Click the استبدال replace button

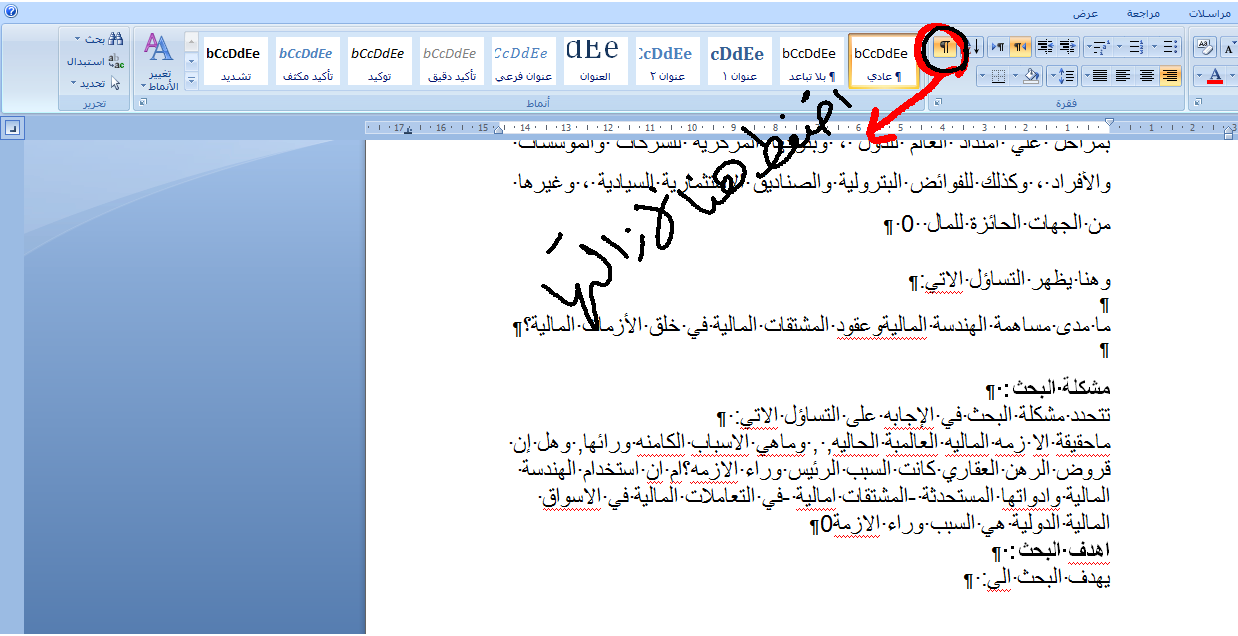coord(96,61)
